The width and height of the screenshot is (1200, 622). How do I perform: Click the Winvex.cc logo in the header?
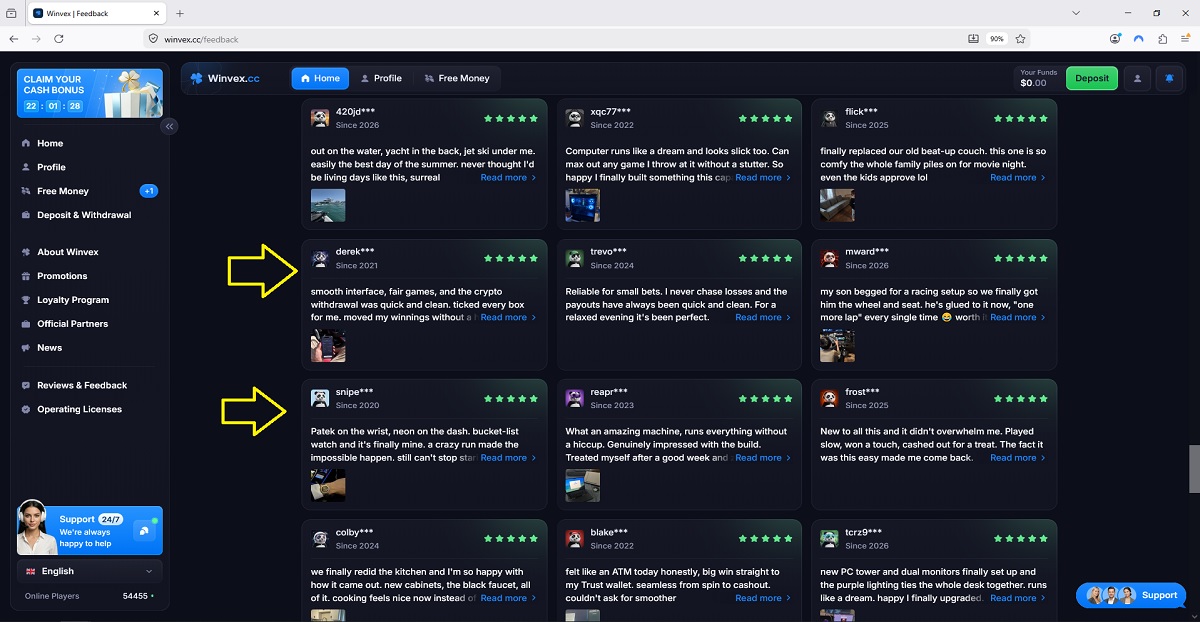pyautogui.click(x=225, y=78)
